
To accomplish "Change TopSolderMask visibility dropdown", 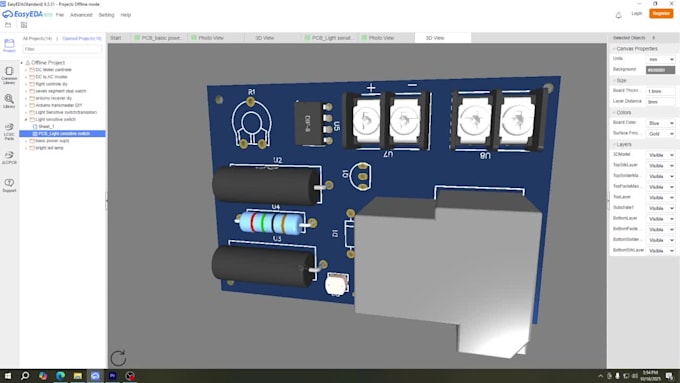I will (x=660, y=176).
